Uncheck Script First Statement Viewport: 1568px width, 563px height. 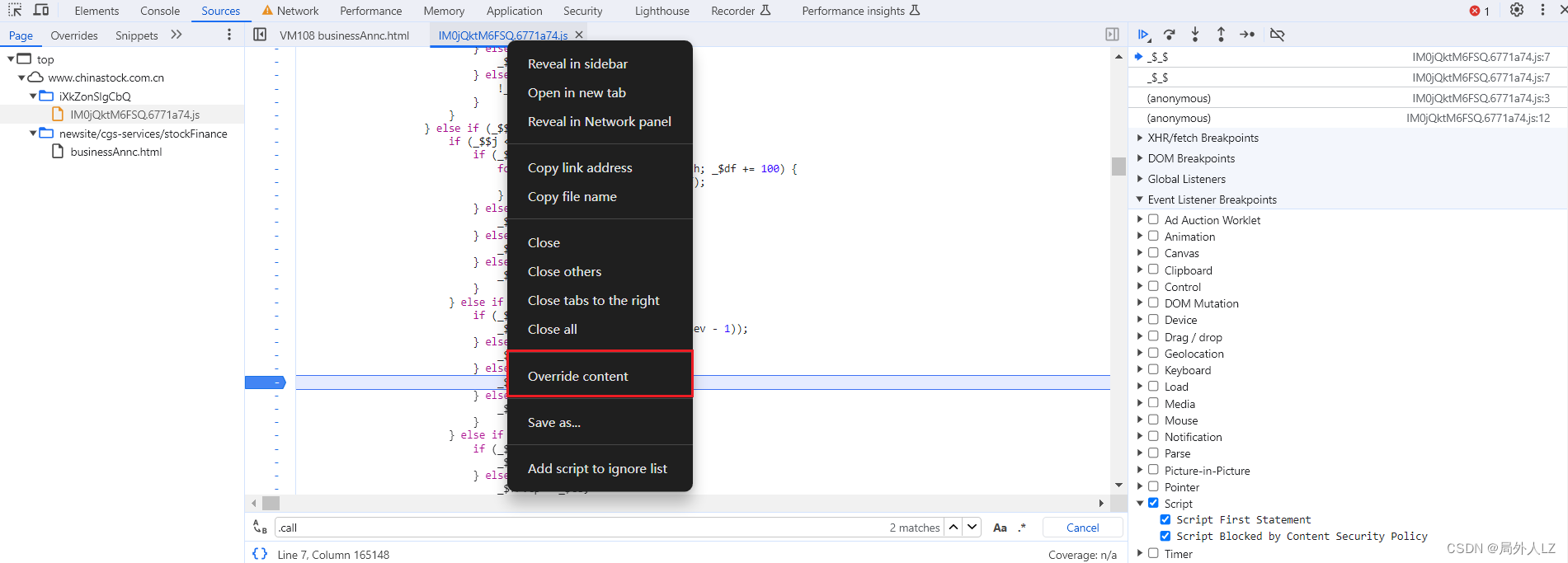[1165, 519]
